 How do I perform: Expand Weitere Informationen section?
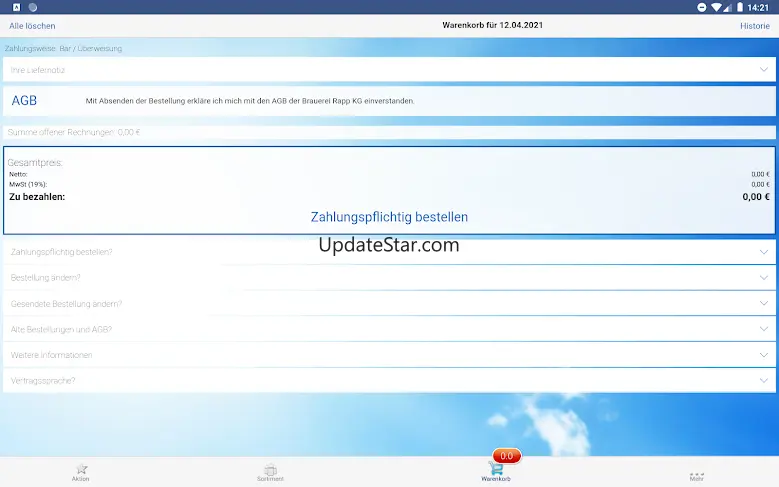[x=389, y=355]
